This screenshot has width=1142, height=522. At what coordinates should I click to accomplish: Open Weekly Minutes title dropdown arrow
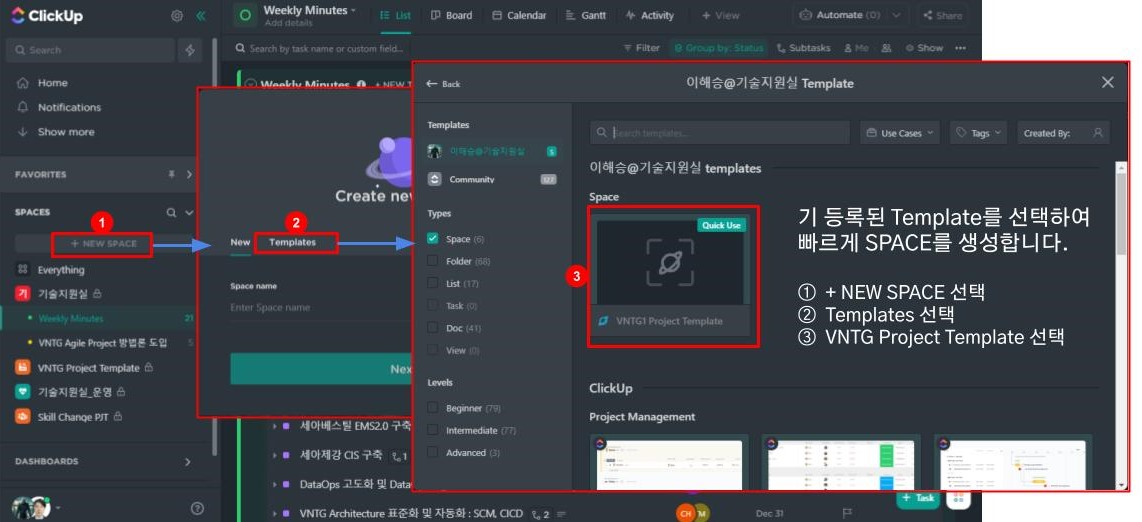point(354,10)
